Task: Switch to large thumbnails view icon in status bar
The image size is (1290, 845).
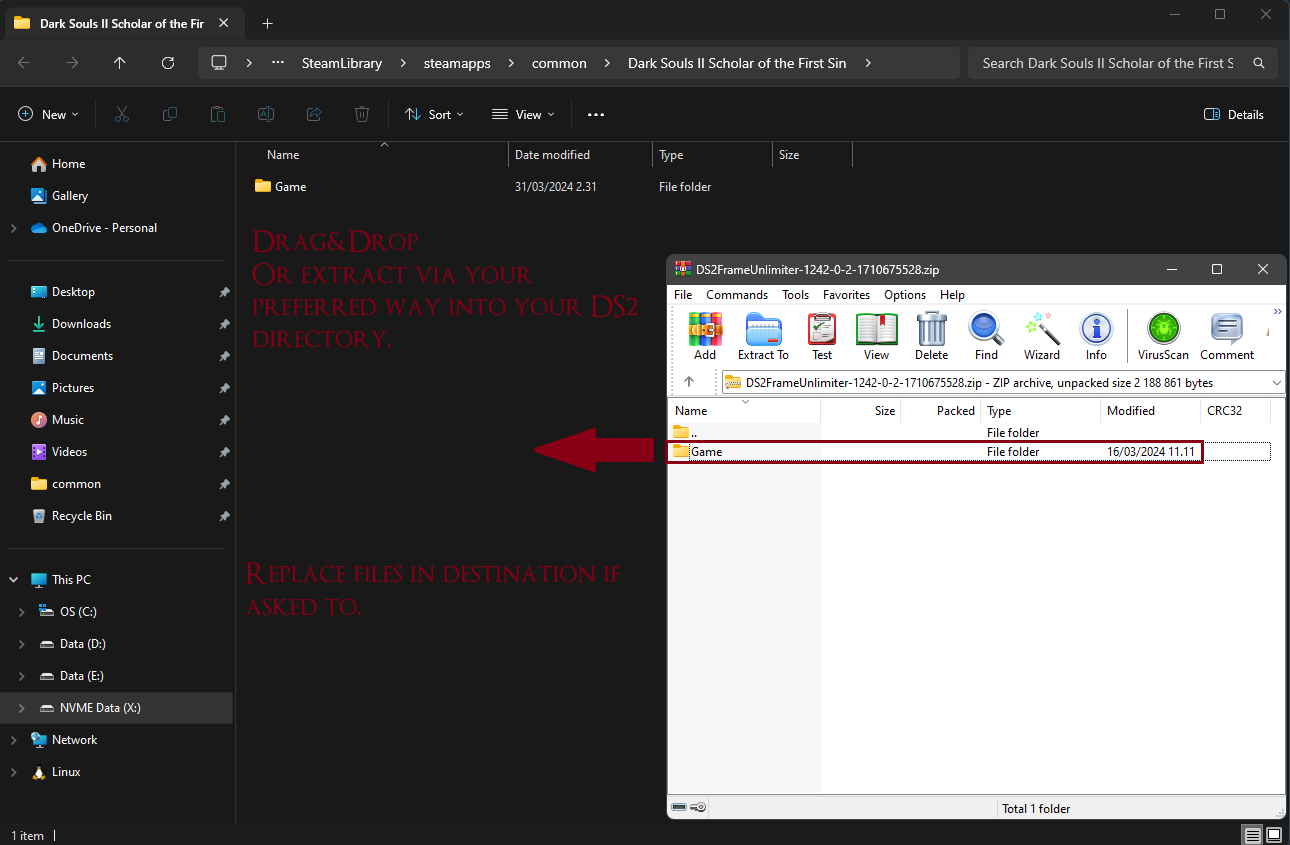Action: [x=1274, y=835]
